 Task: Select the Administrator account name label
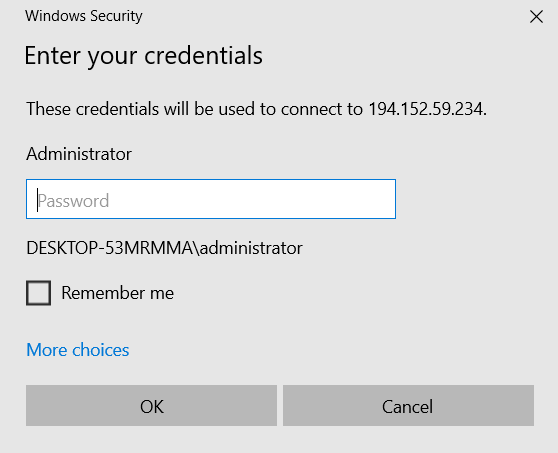79,154
